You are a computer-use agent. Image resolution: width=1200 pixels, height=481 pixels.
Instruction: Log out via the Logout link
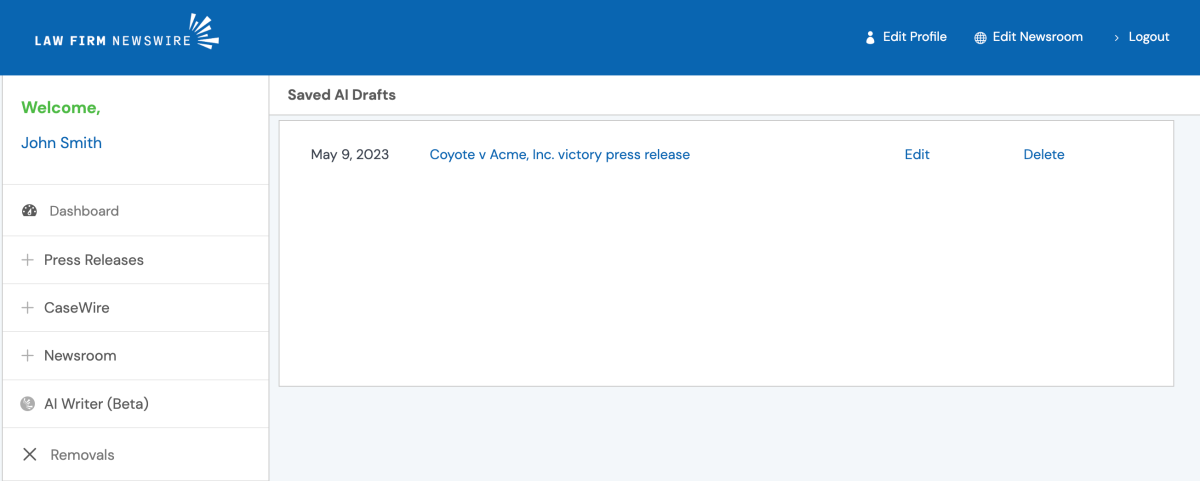tap(1148, 37)
